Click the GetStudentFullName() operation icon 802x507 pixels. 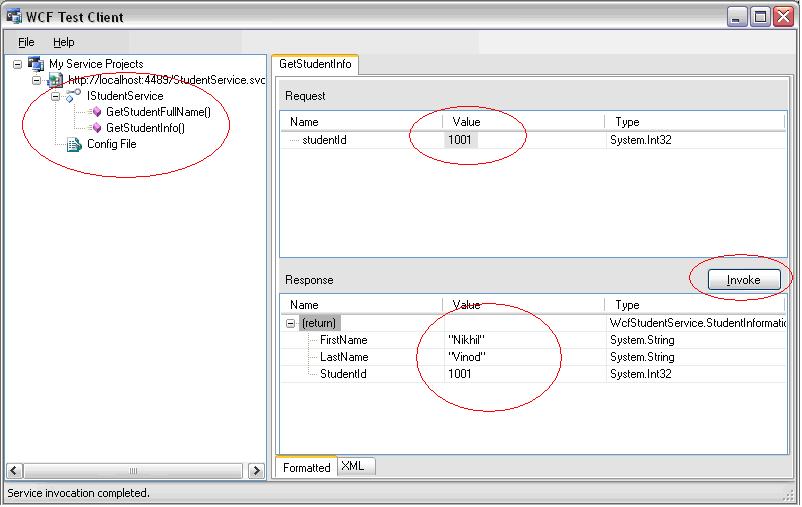[x=96, y=112]
